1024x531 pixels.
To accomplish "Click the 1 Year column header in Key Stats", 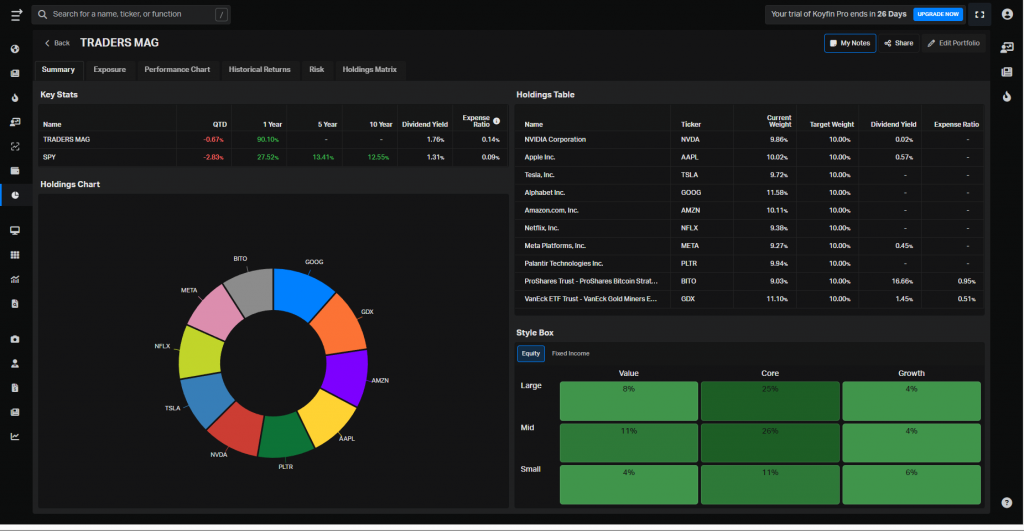I will point(272,124).
